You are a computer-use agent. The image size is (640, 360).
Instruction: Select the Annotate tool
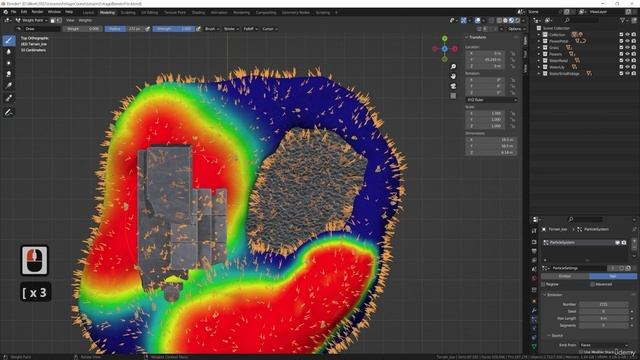tap(9, 112)
